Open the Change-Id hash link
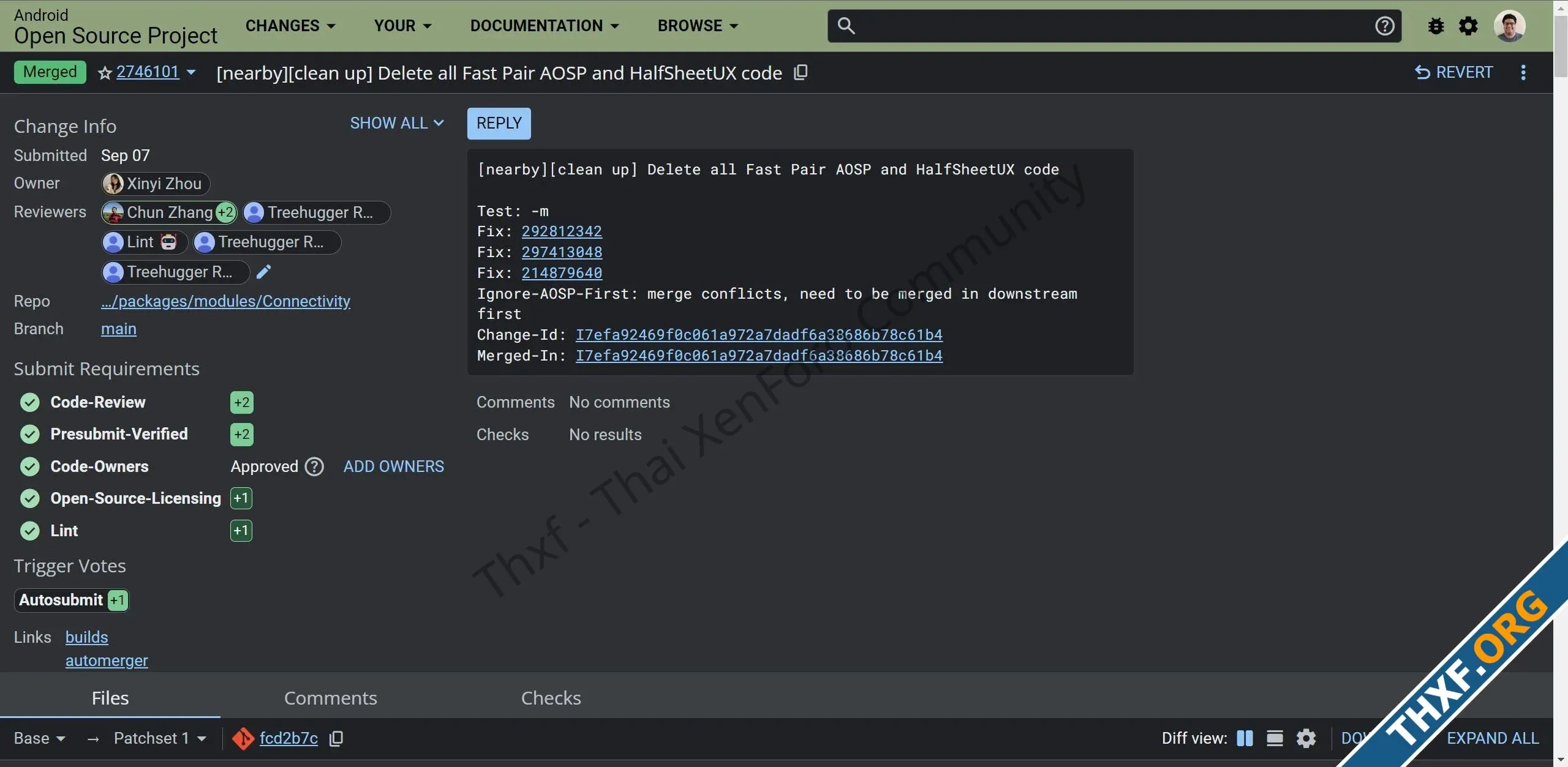This screenshot has width=1568, height=767. point(759,335)
